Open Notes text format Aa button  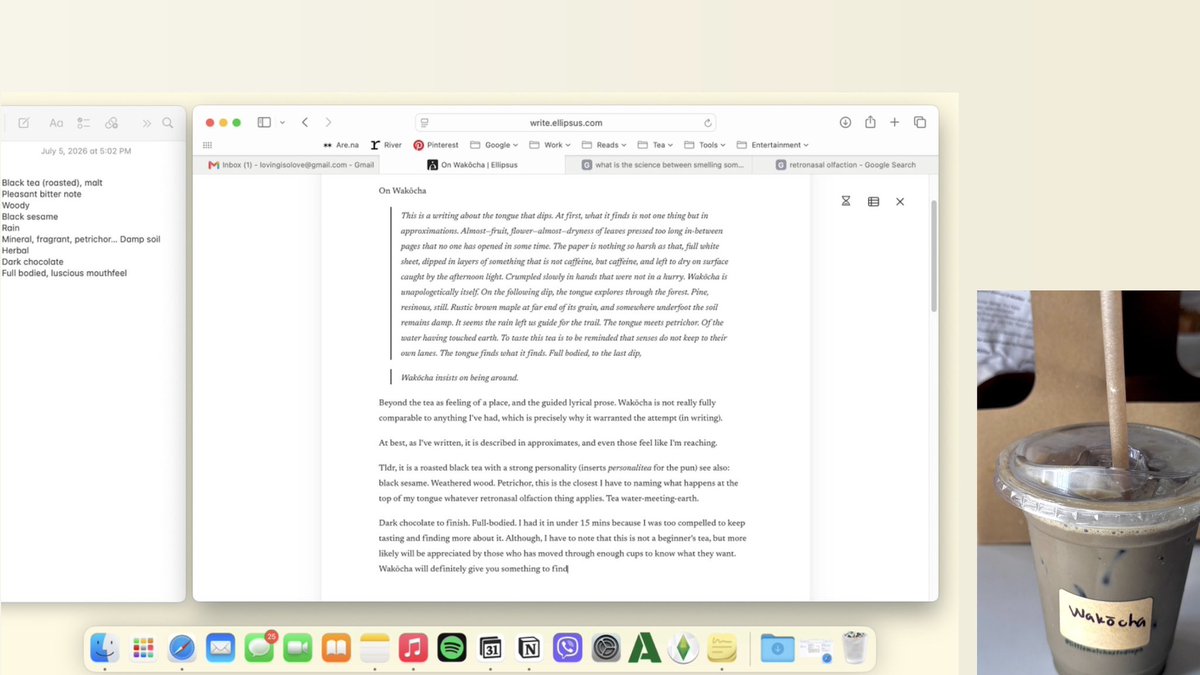point(56,123)
